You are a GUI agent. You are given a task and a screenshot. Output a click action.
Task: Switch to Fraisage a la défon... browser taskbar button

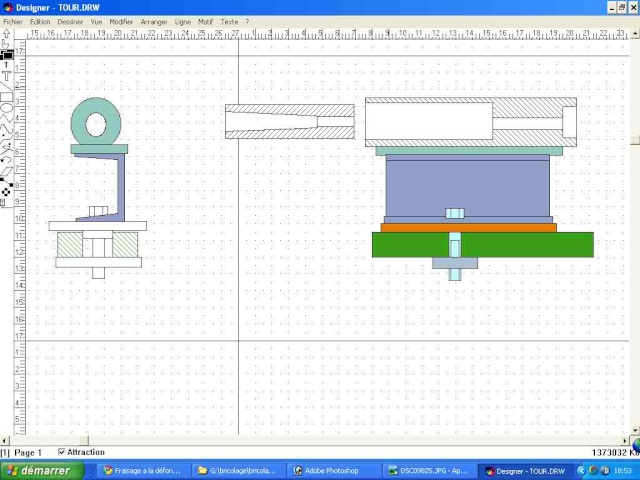(142, 471)
